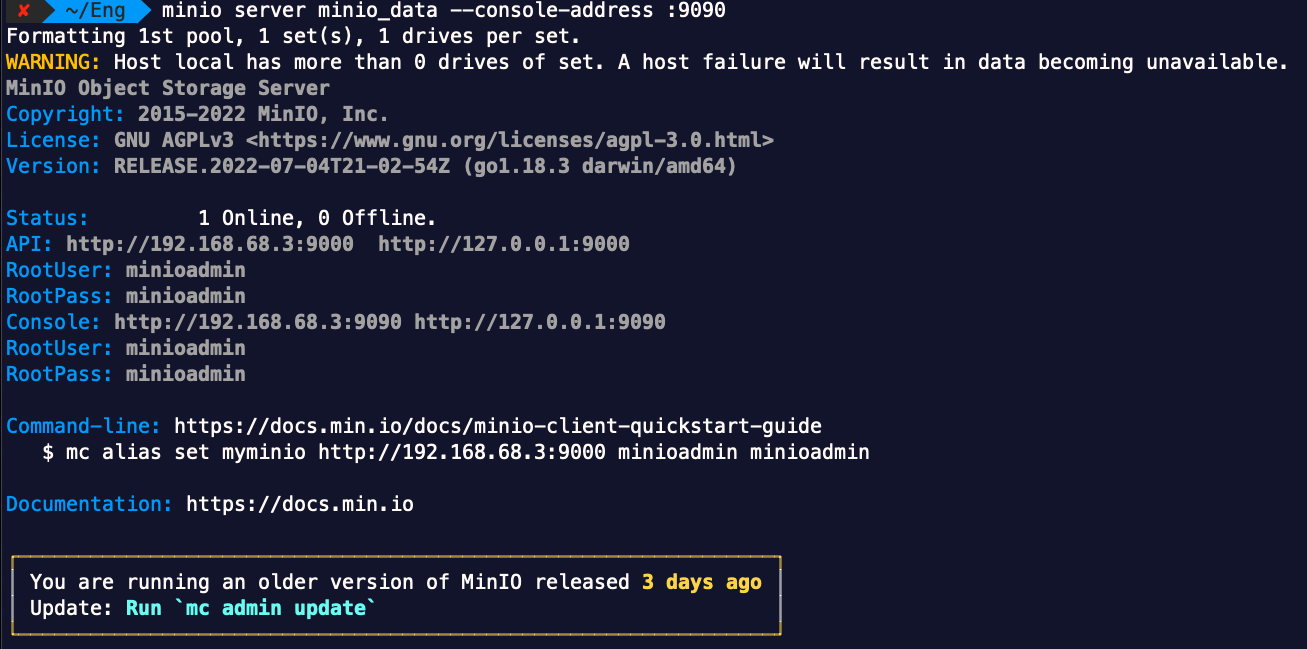Click the red X error status icon
This screenshot has height=649, width=1307.
coord(22,11)
